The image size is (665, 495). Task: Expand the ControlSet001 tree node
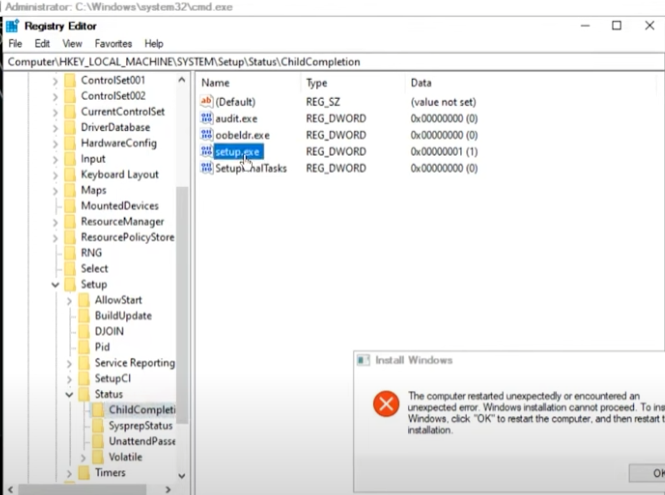tap(55, 80)
